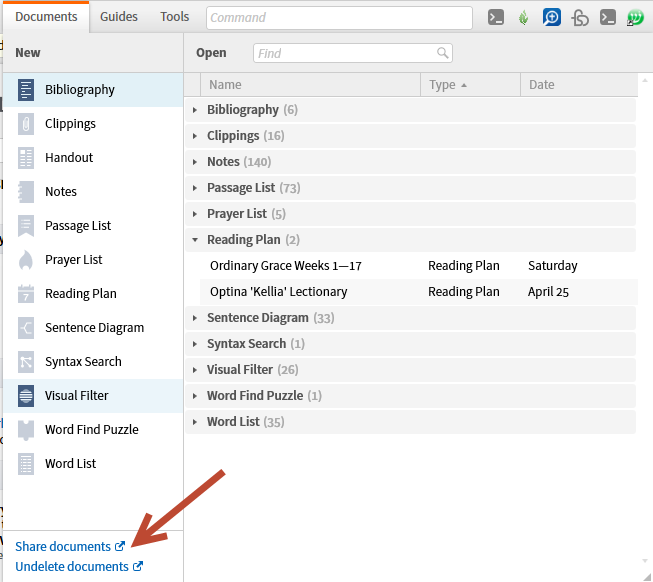653x582 pixels.
Task: Create a new Notes document
Action: 93,192
